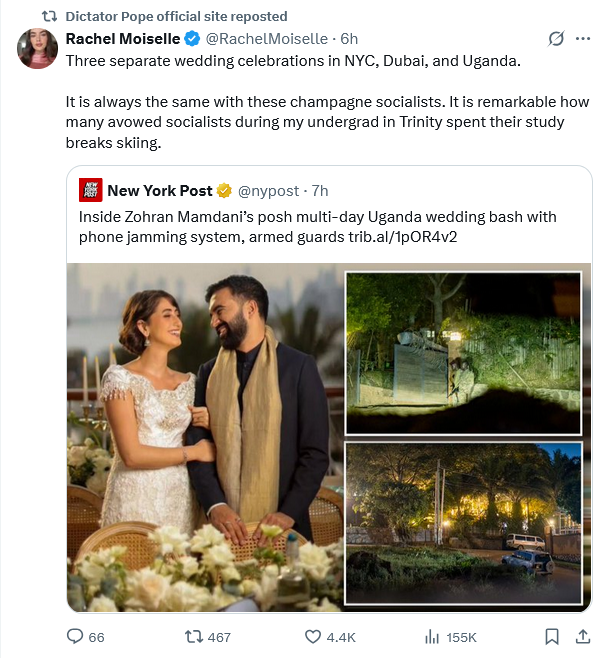Open "Dictator Pope official site reposted" link
The image size is (608, 658).
176,16
